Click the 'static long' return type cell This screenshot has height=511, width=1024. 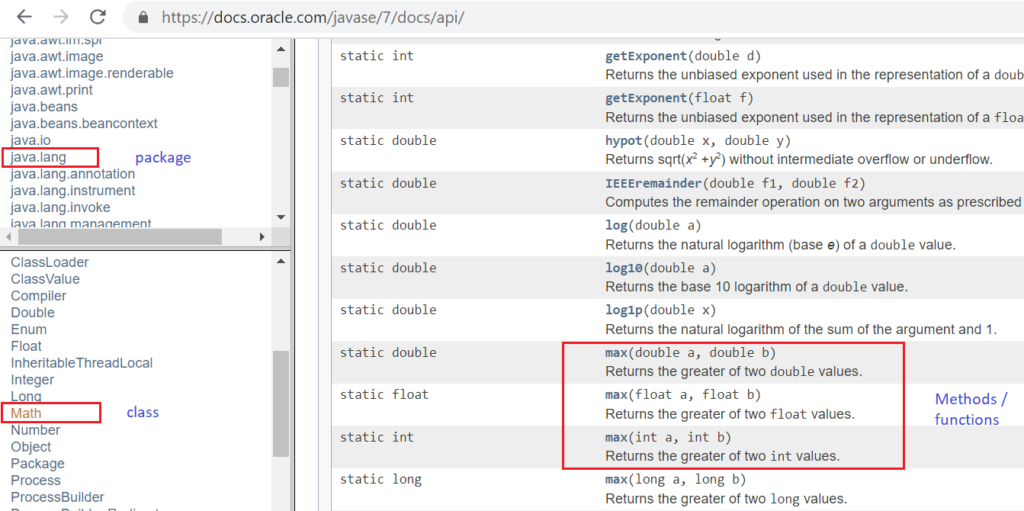point(381,480)
